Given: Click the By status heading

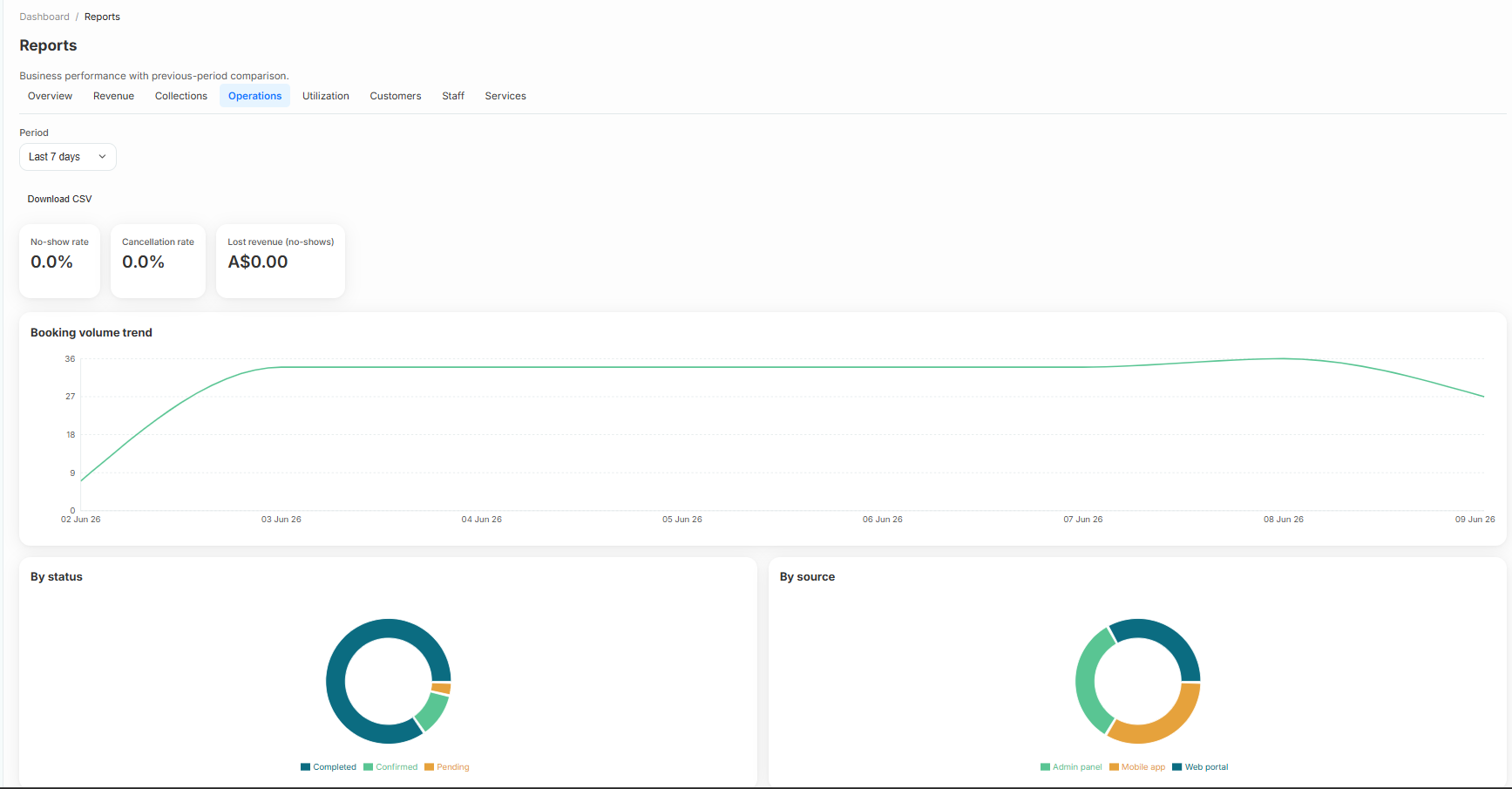Looking at the screenshot, I should (57, 576).
